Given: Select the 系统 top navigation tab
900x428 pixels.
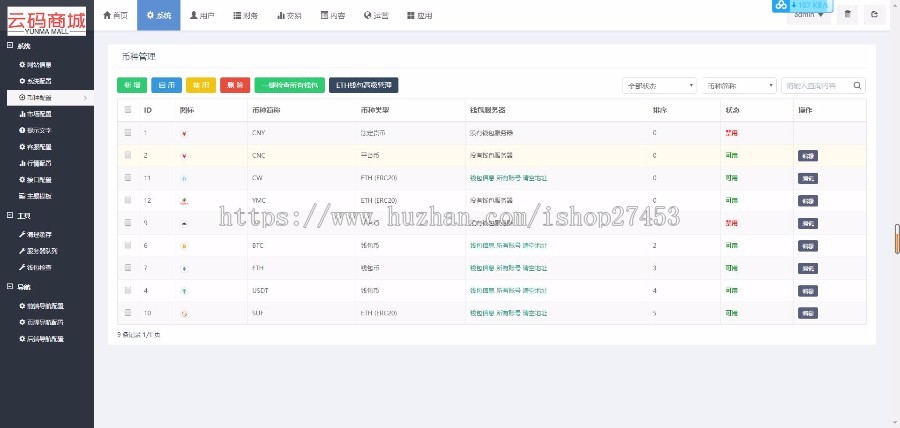Looking at the screenshot, I should click(x=158, y=15).
